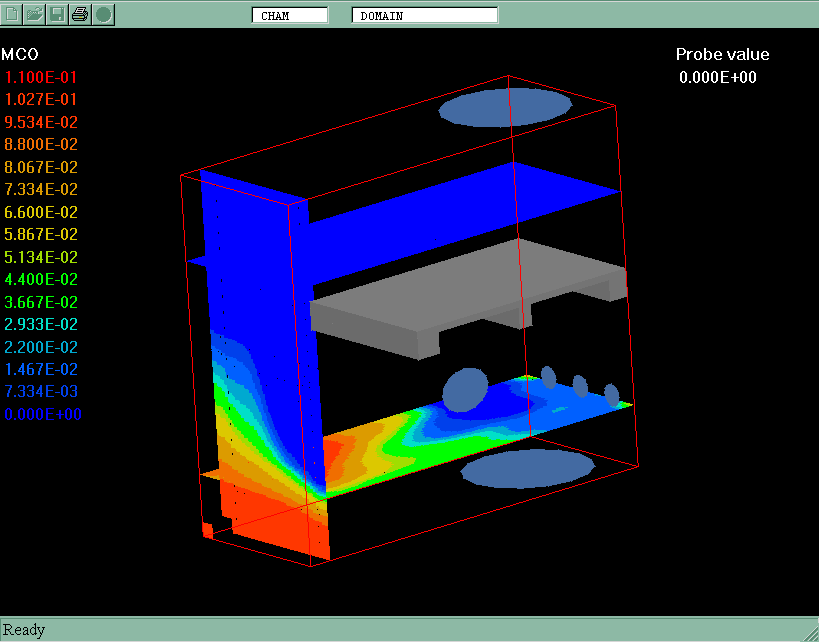Click the Ready status bar text
The image size is (819, 642).
click(24, 630)
